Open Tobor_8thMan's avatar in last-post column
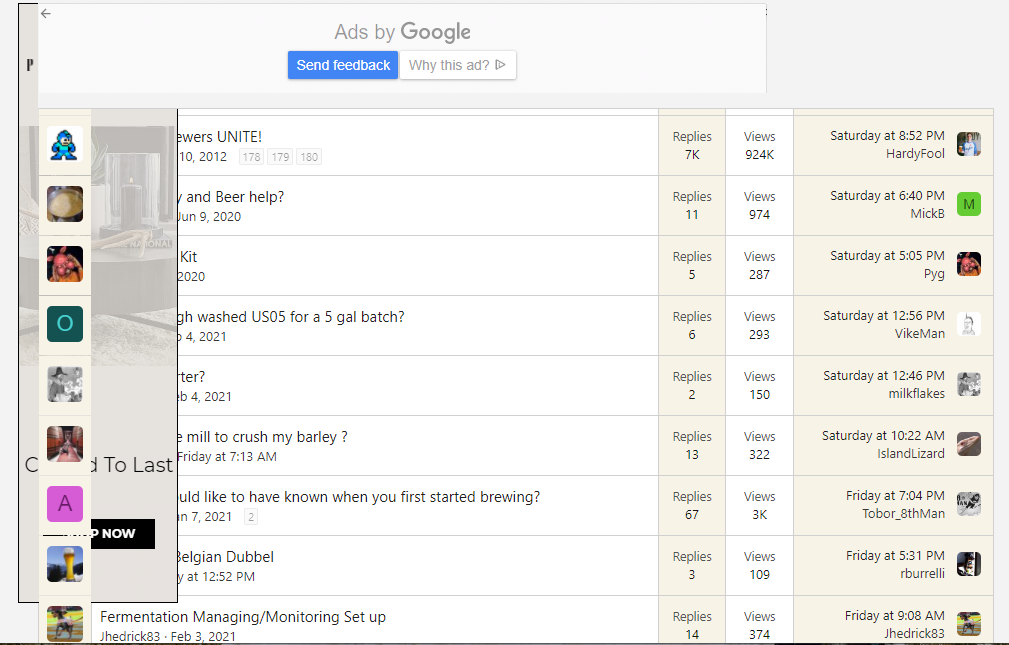 968,504
